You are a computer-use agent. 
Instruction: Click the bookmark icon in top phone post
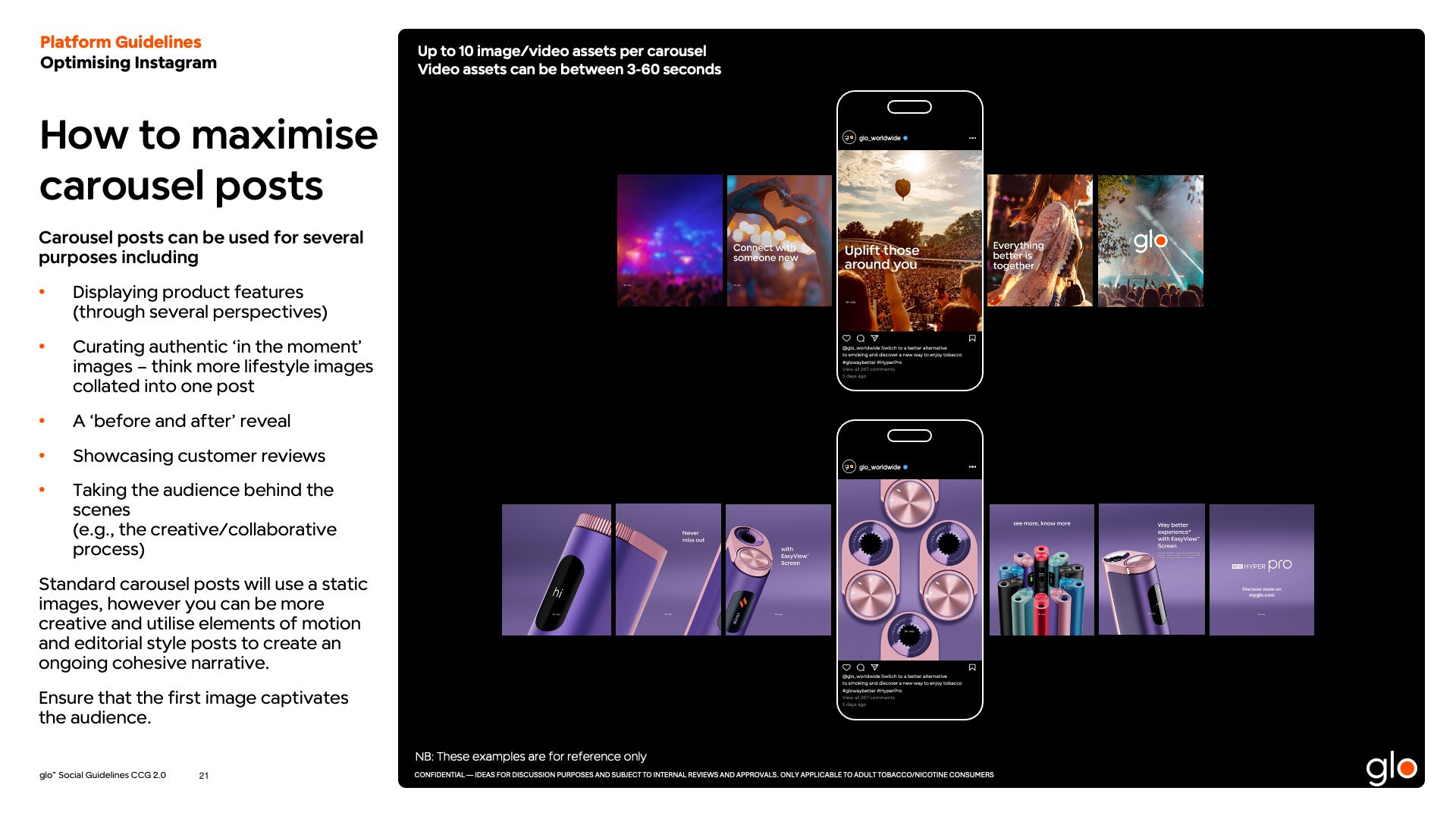972,338
